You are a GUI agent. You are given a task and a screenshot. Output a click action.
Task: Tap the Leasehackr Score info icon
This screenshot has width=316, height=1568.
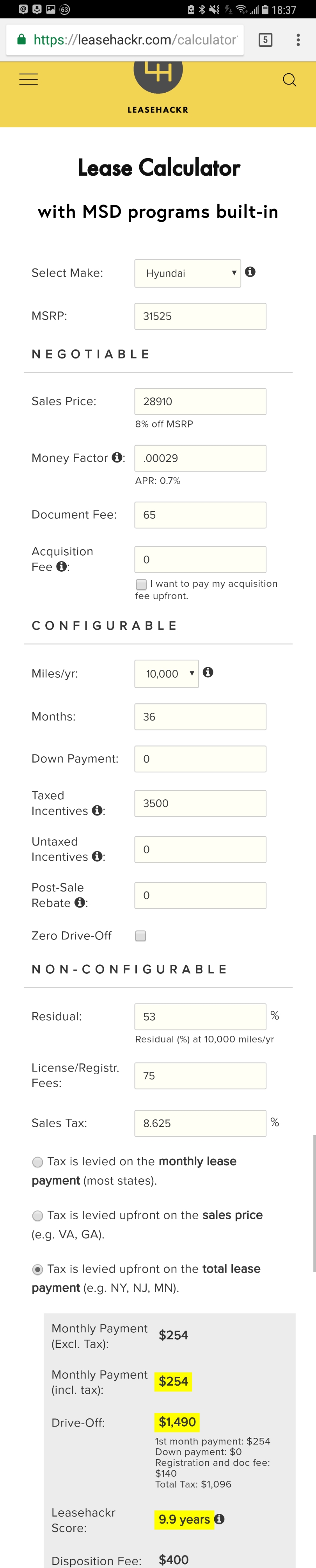point(220,1519)
